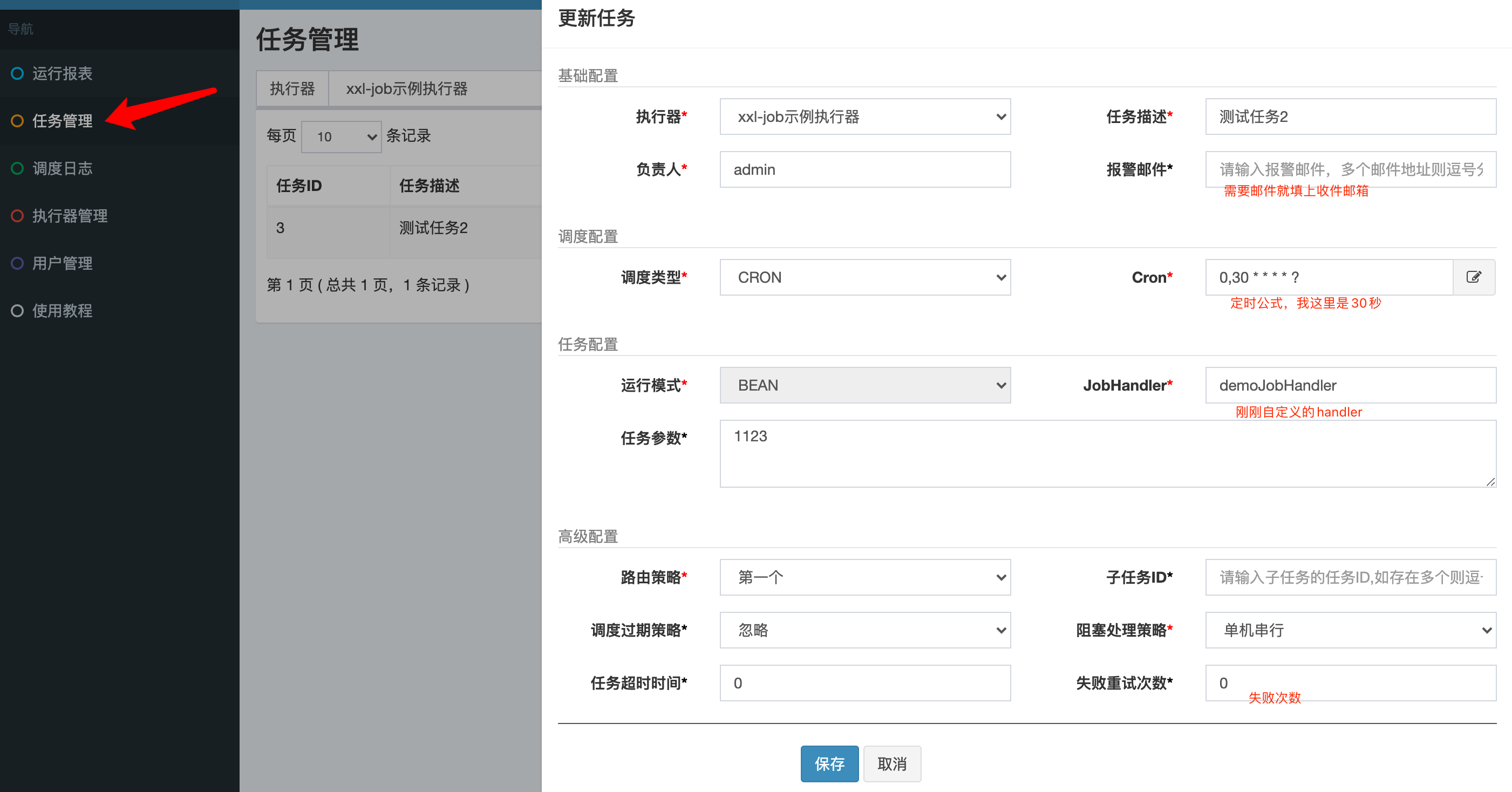Click circle icon beside 任务管理
This screenshot has width=1512, height=792.
point(18,121)
